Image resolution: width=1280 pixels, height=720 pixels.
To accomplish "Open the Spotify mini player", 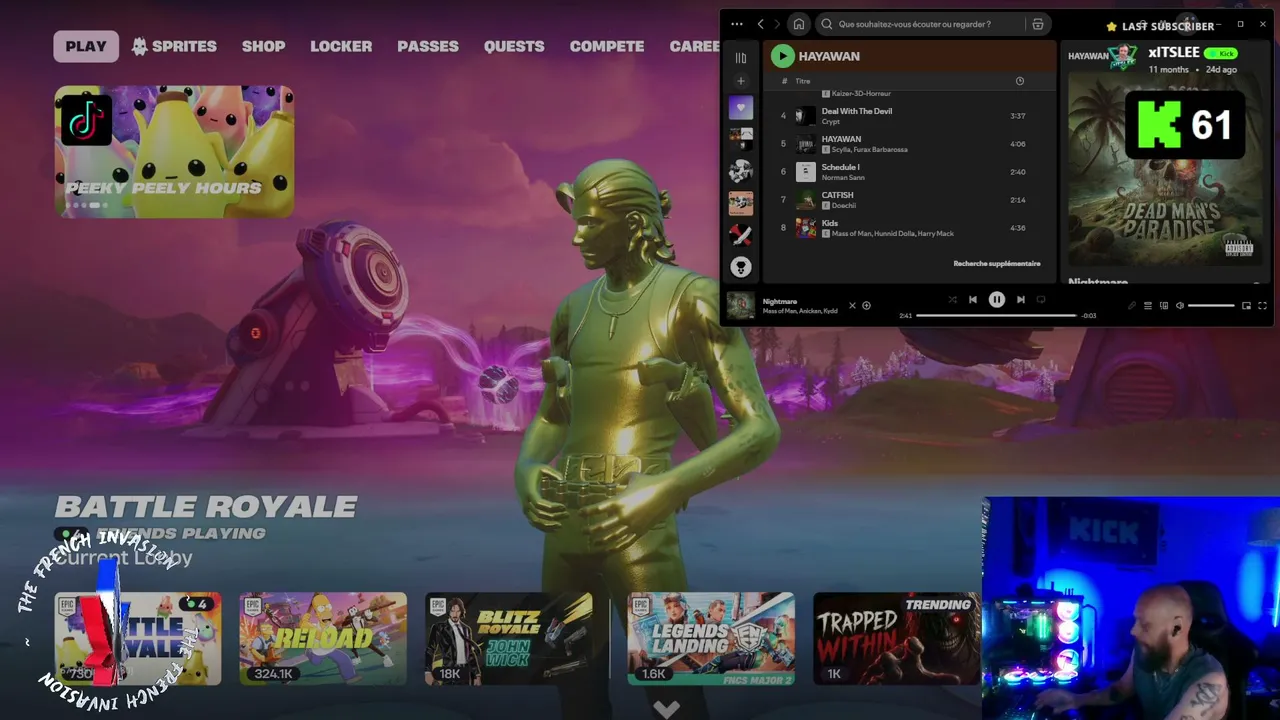I will pos(1246,306).
